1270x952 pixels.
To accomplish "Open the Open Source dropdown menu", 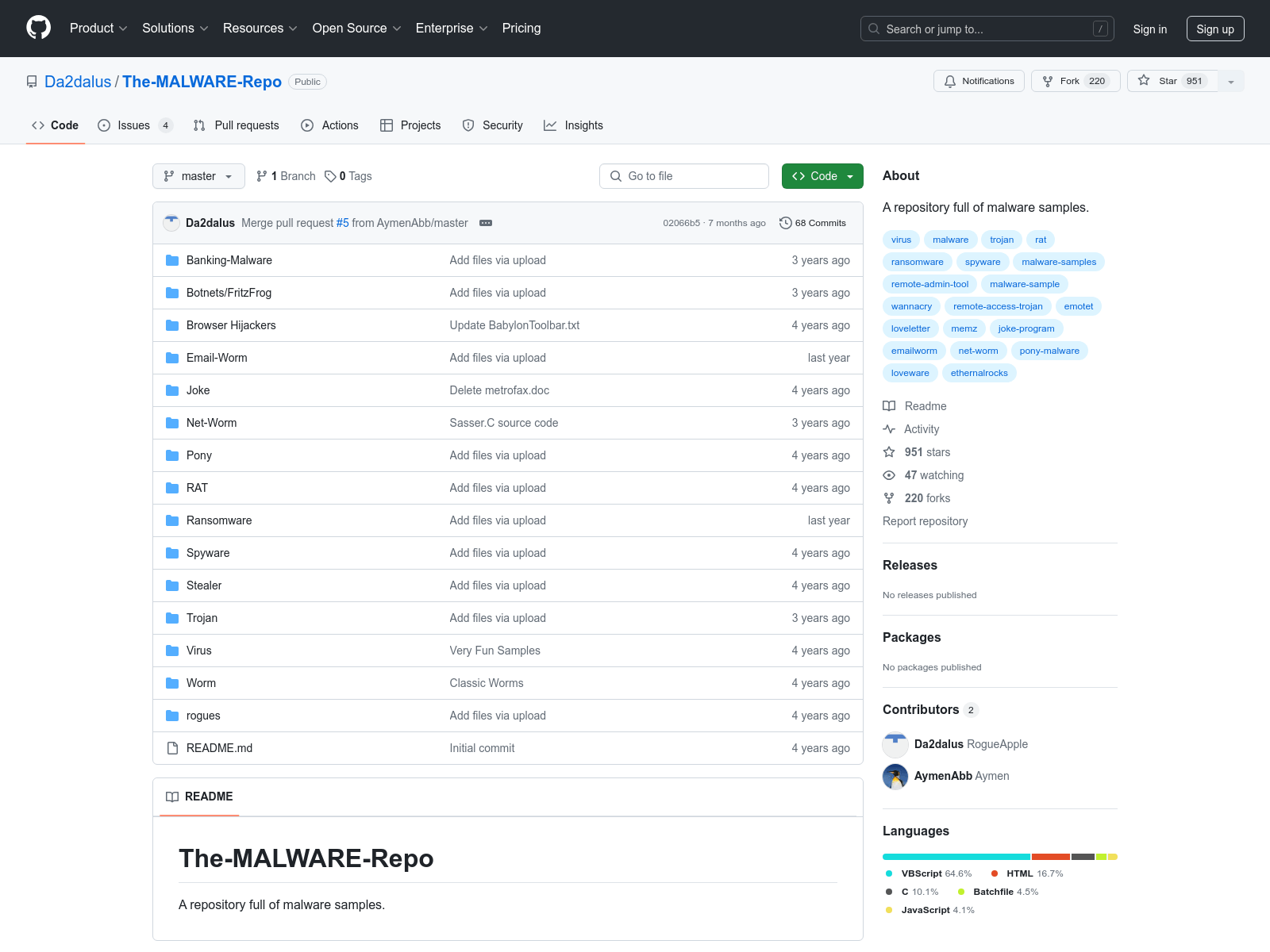I will (357, 28).
